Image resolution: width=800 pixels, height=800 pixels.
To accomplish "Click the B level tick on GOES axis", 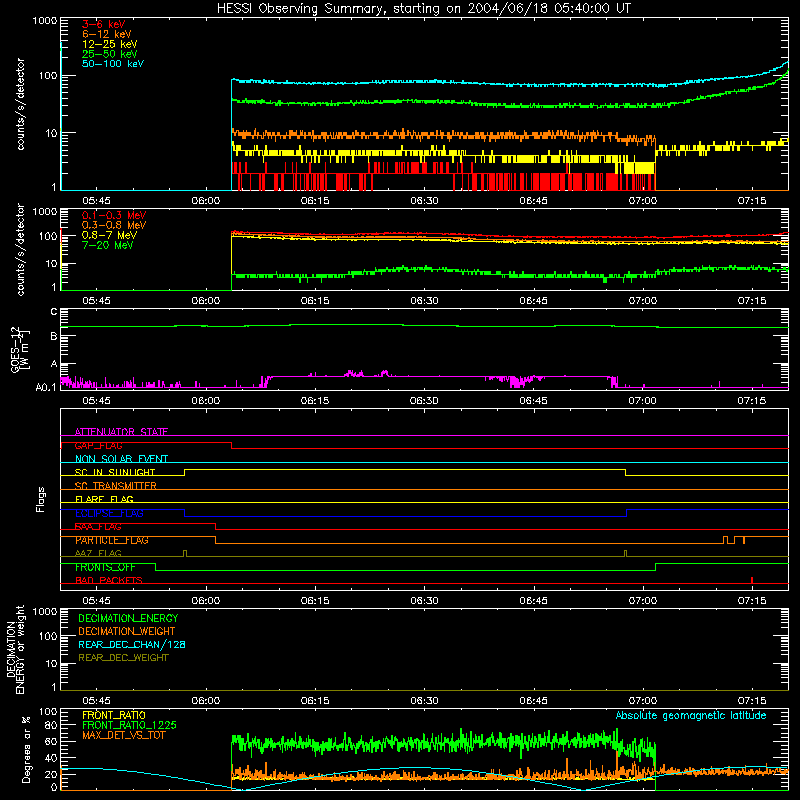I will click(54, 336).
